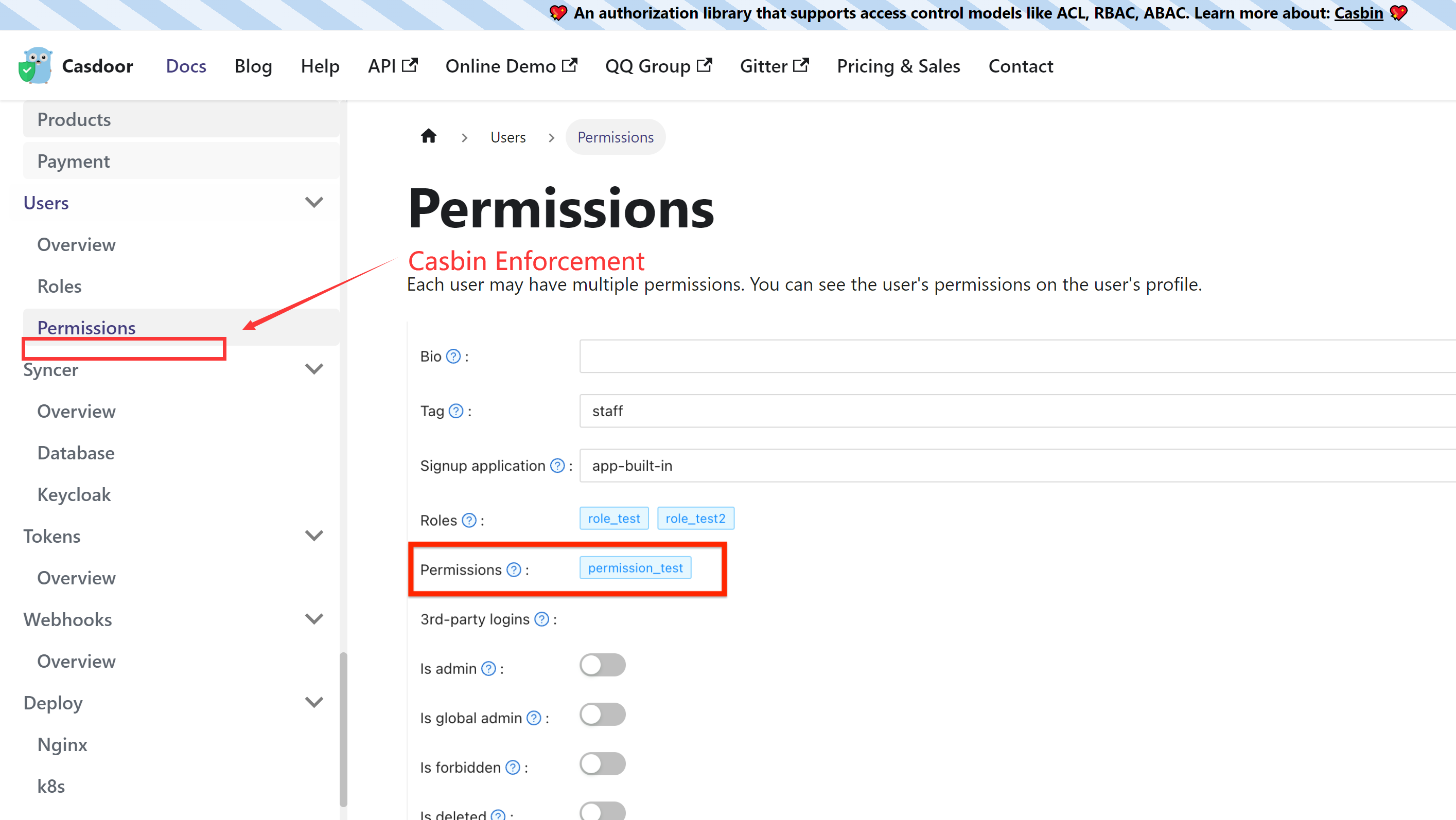Select the permission_test tag
The image size is (1456, 820).
coord(635,568)
